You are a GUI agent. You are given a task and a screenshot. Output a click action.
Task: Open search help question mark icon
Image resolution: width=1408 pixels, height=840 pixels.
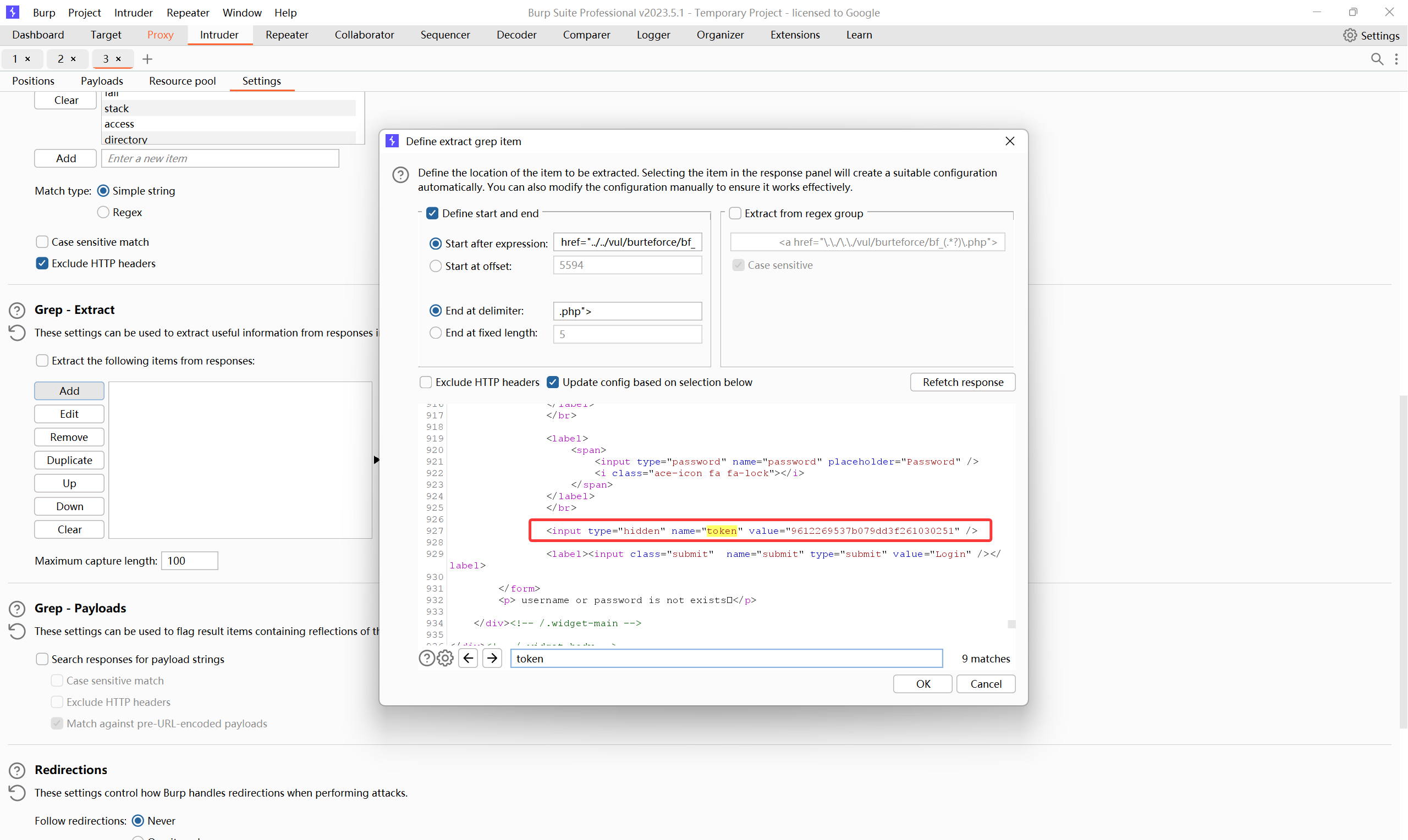[426, 658]
